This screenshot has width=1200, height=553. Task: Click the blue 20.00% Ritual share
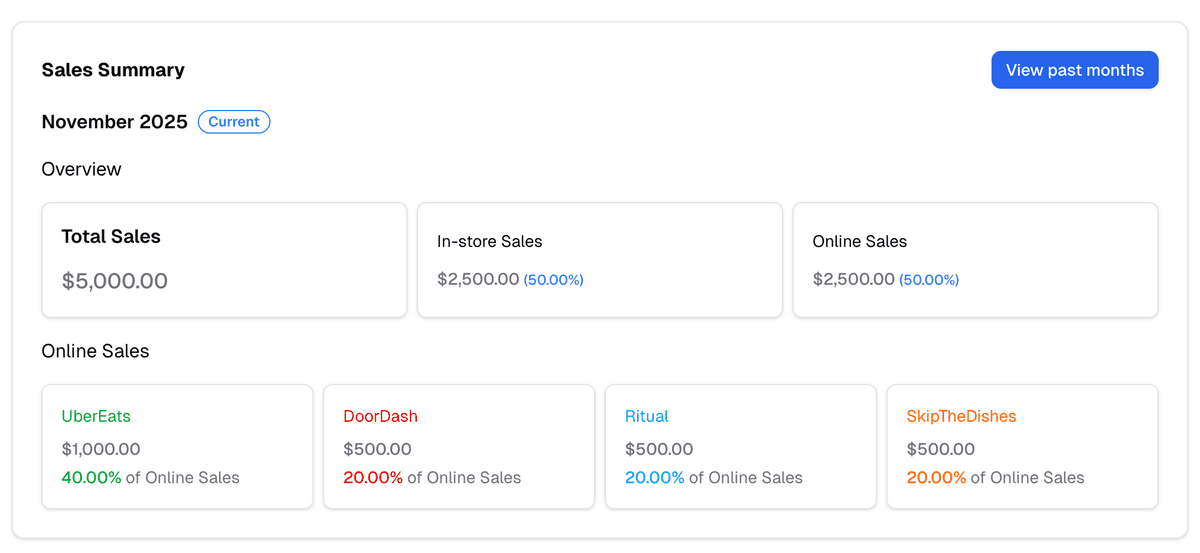(655, 477)
